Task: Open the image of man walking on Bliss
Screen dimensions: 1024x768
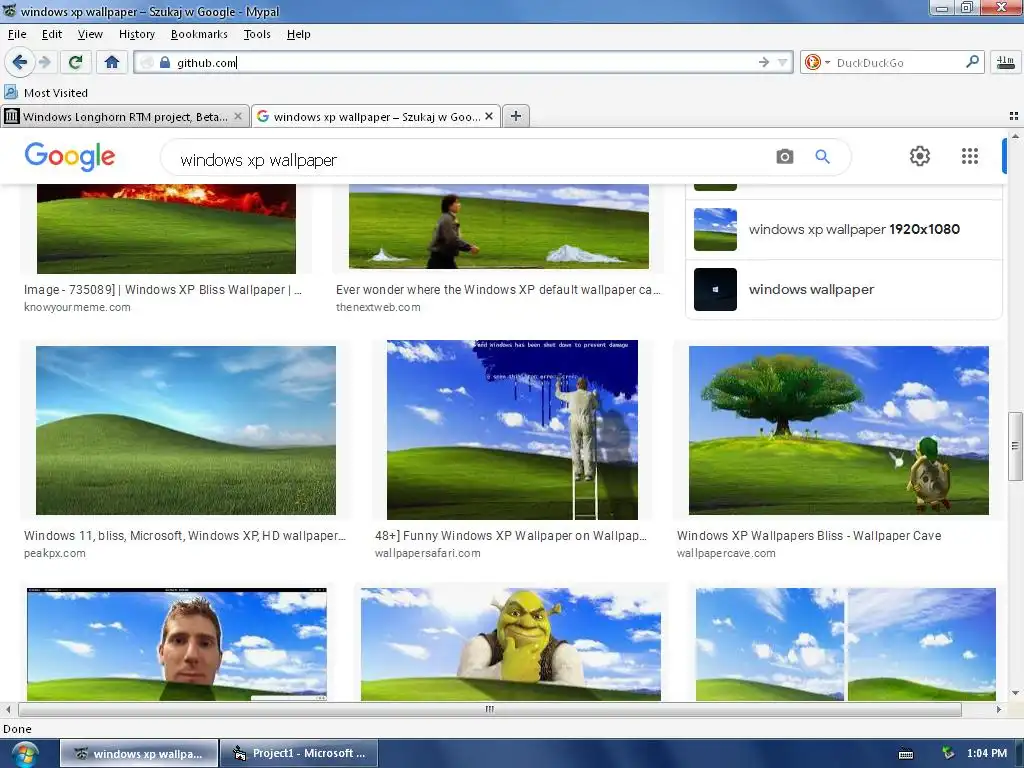Action: pyautogui.click(x=499, y=226)
